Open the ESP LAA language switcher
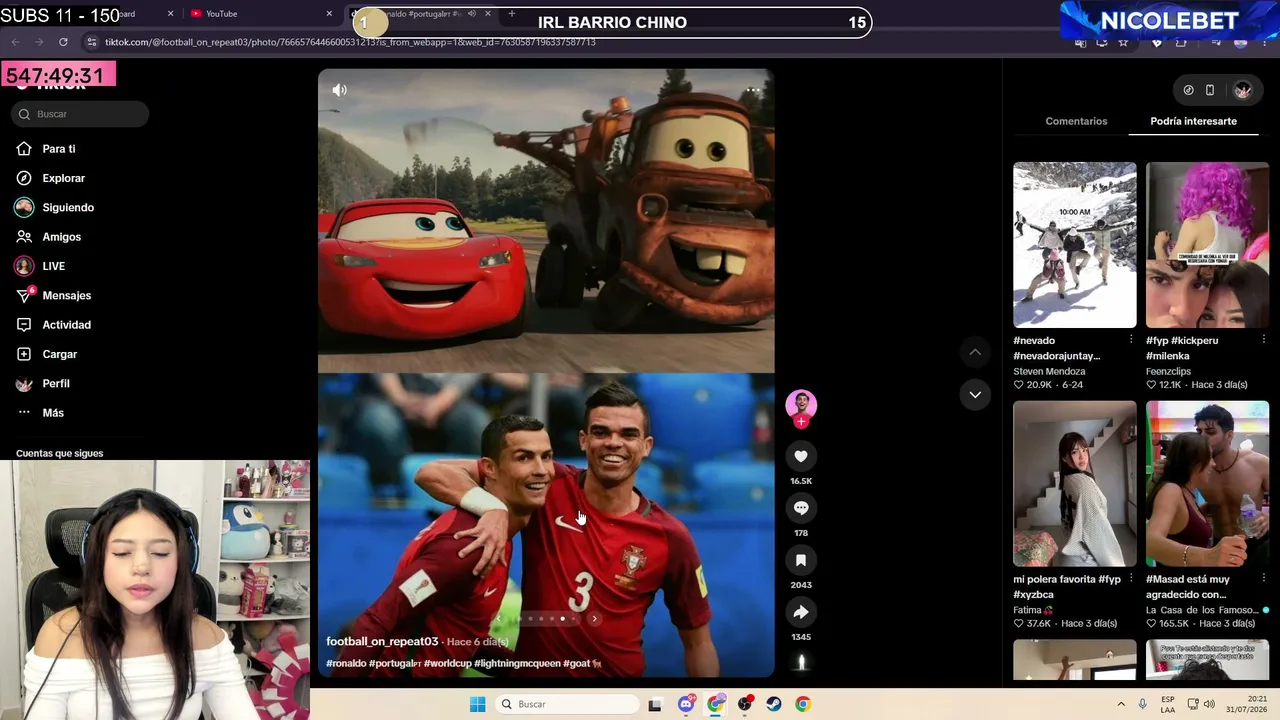Image resolution: width=1280 pixels, height=720 pixels. [x=1168, y=704]
